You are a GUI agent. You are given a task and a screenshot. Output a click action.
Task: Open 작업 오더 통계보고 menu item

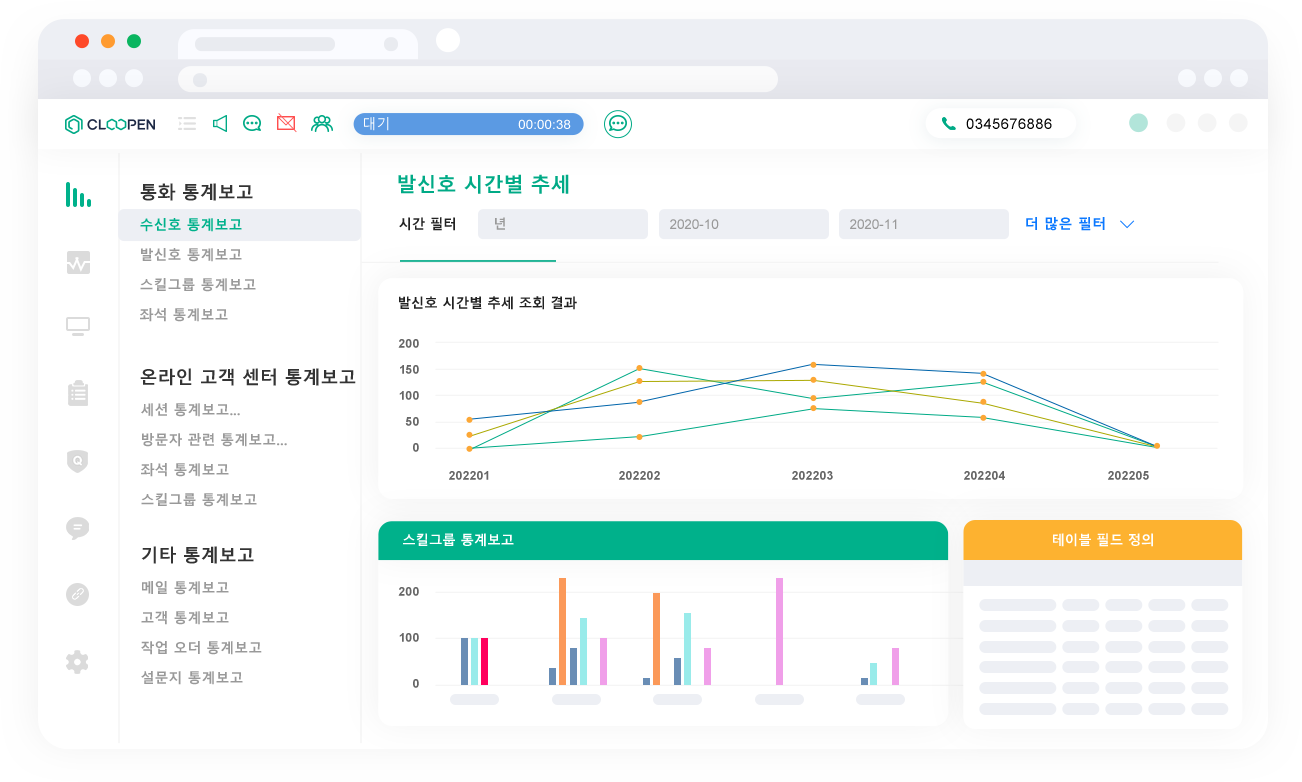(x=201, y=648)
